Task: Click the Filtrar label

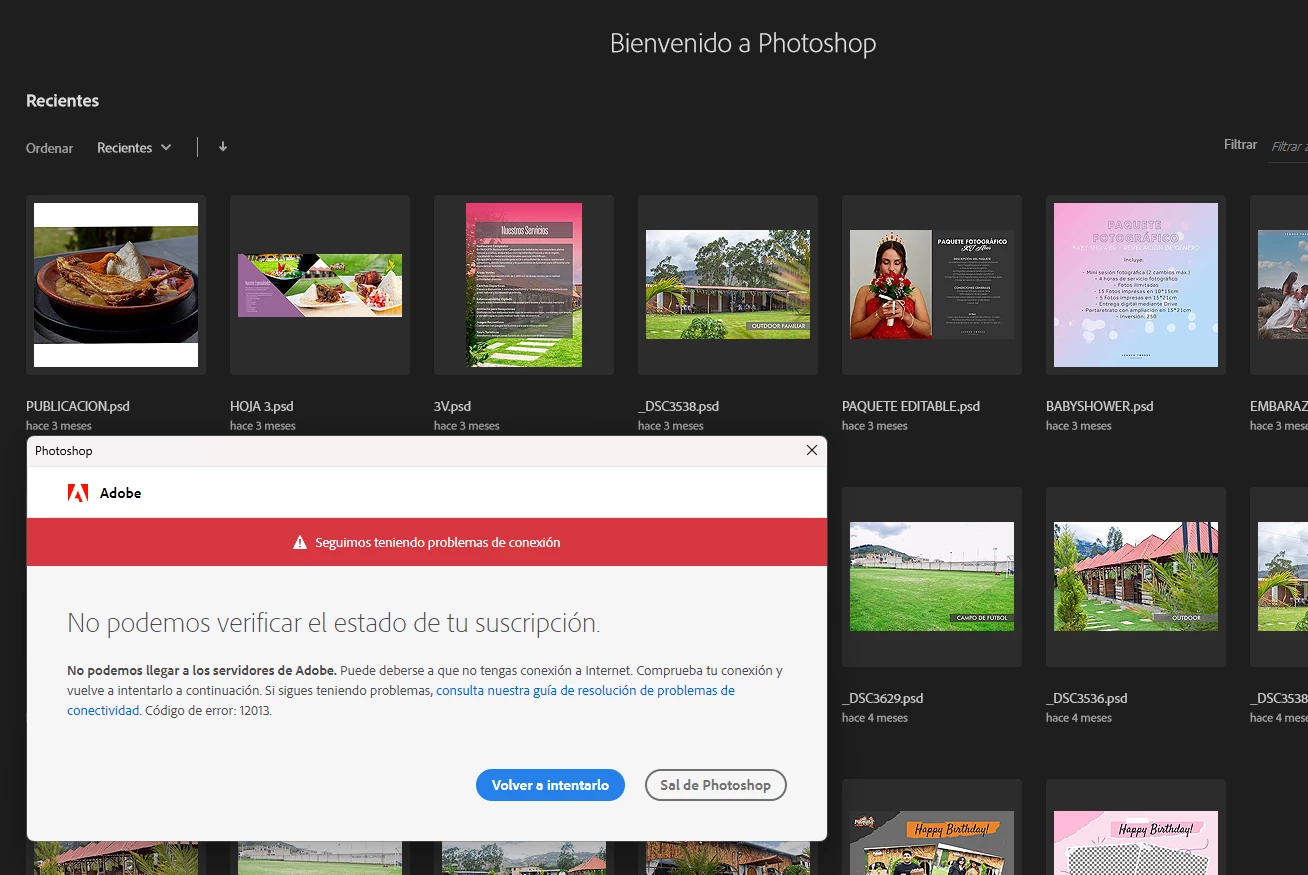Action: (1241, 145)
